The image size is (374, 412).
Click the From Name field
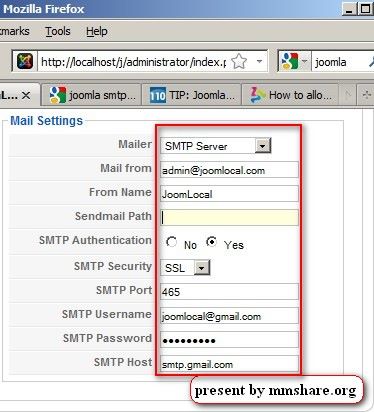coord(229,194)
